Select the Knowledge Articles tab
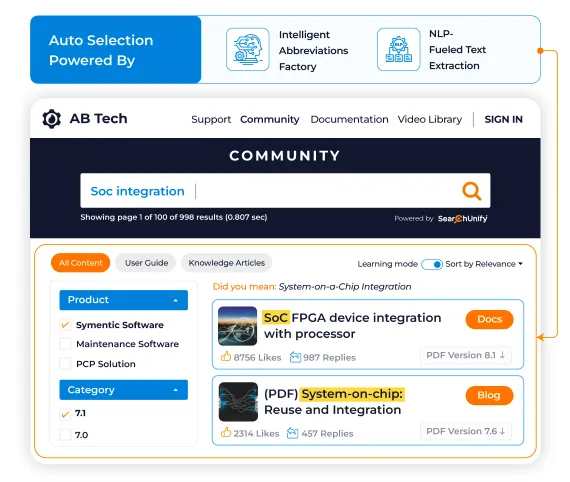This screenshot has height=482, width=570. (226, 263)
